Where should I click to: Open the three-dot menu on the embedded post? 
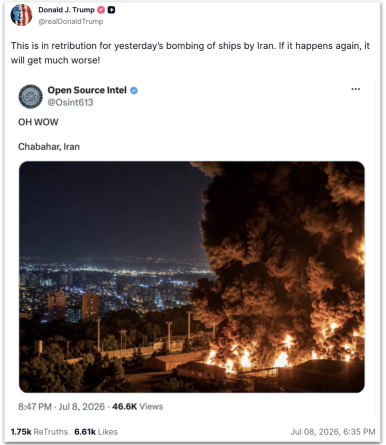[x=356, y=89]
